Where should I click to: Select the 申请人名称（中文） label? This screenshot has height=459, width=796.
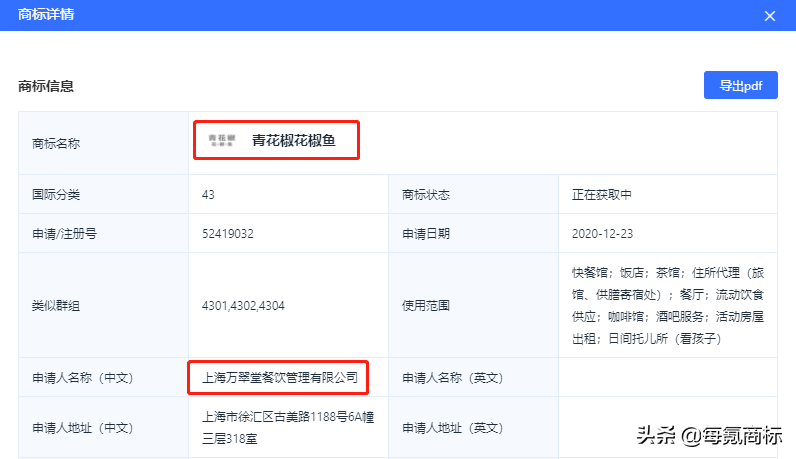tap(83, 378)
